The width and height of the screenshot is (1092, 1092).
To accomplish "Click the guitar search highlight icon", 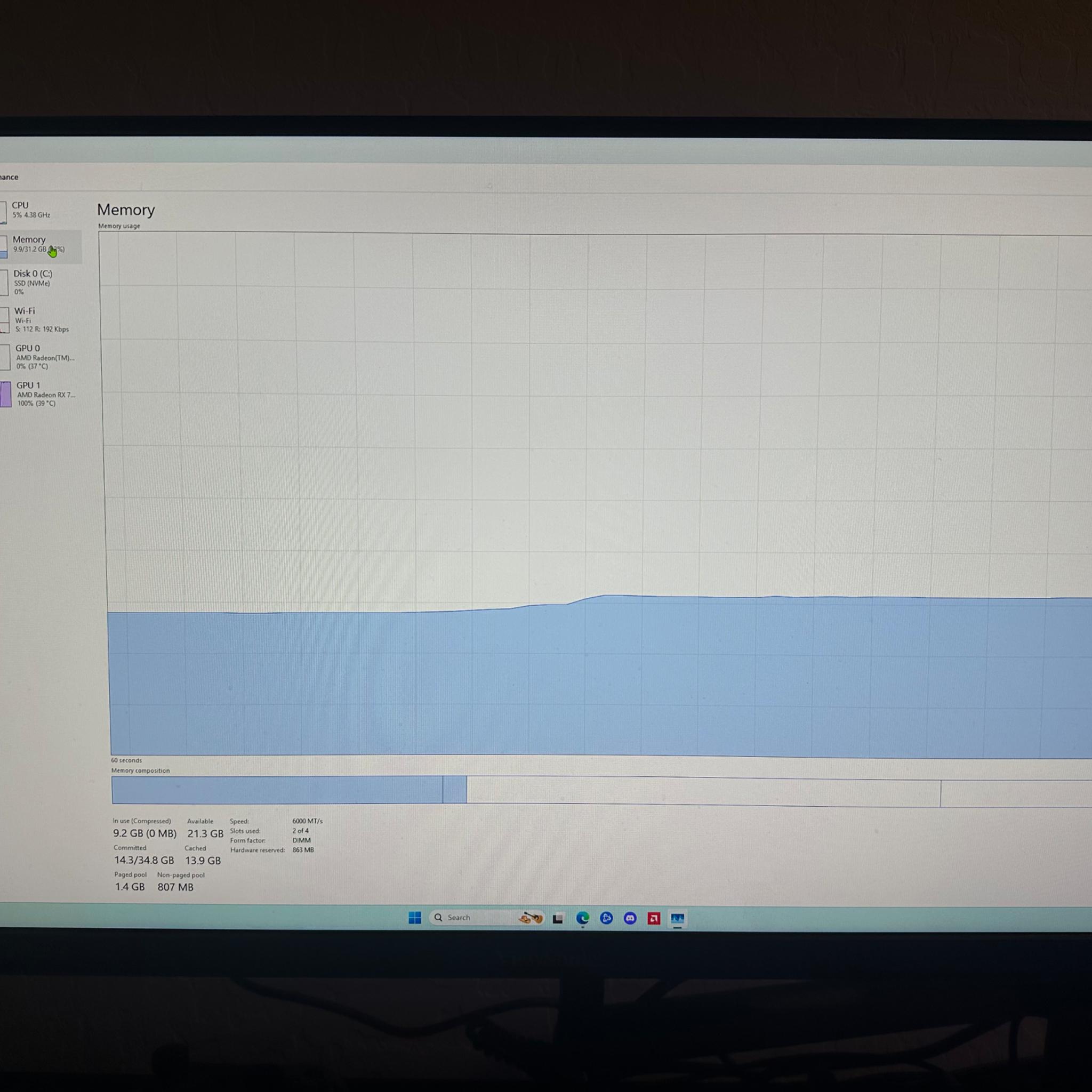I will [530, 918].
